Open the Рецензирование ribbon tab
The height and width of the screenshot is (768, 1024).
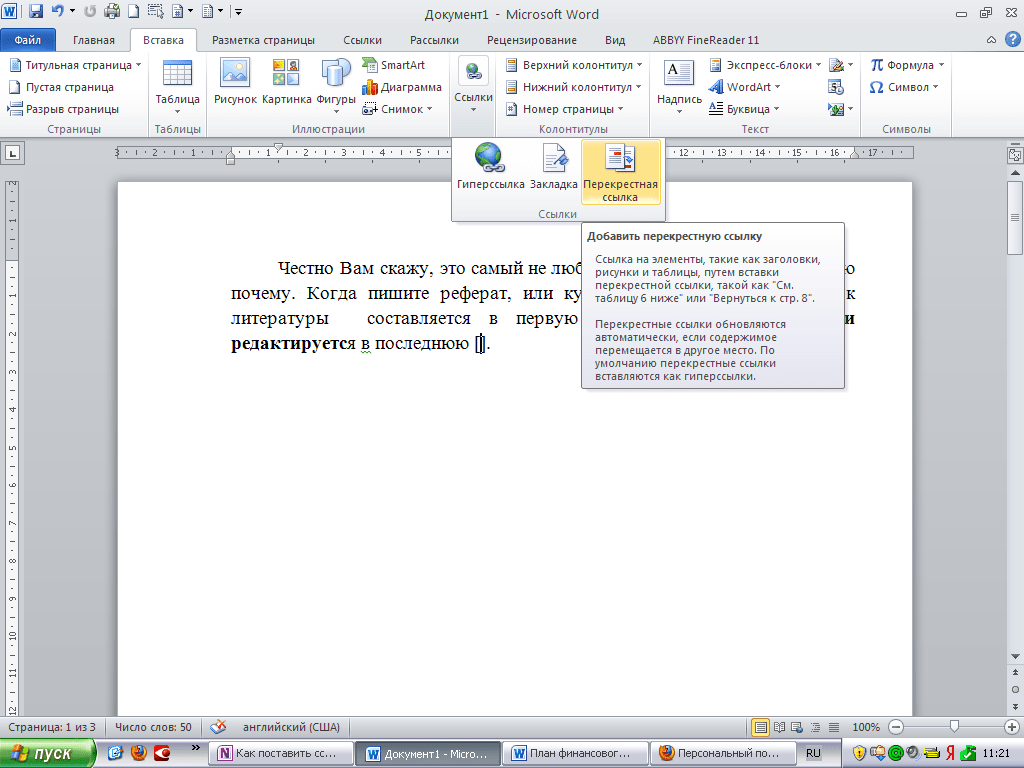pyautogui.click(x=532, y=40)
